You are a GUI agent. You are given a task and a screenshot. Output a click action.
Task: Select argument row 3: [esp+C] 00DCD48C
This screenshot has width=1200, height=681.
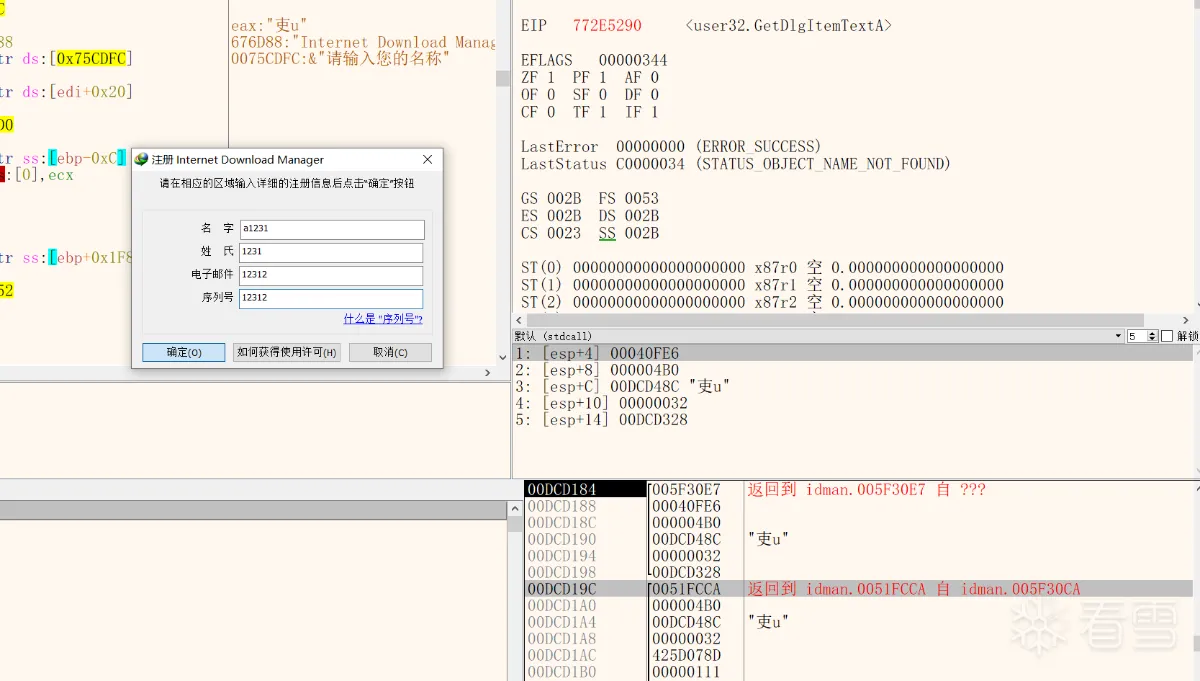point(853,386)
